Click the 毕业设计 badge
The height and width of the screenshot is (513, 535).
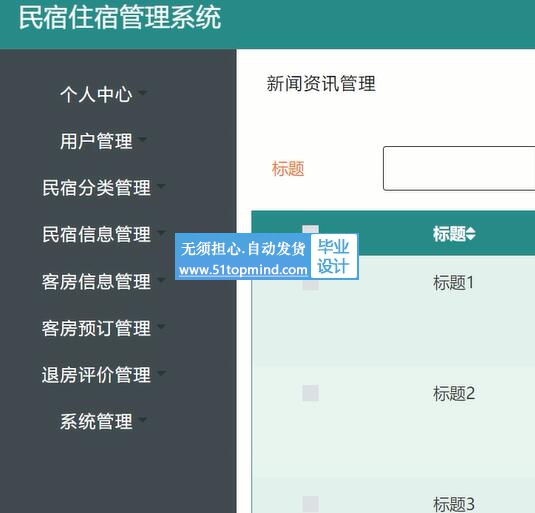[x=333, y=256]
